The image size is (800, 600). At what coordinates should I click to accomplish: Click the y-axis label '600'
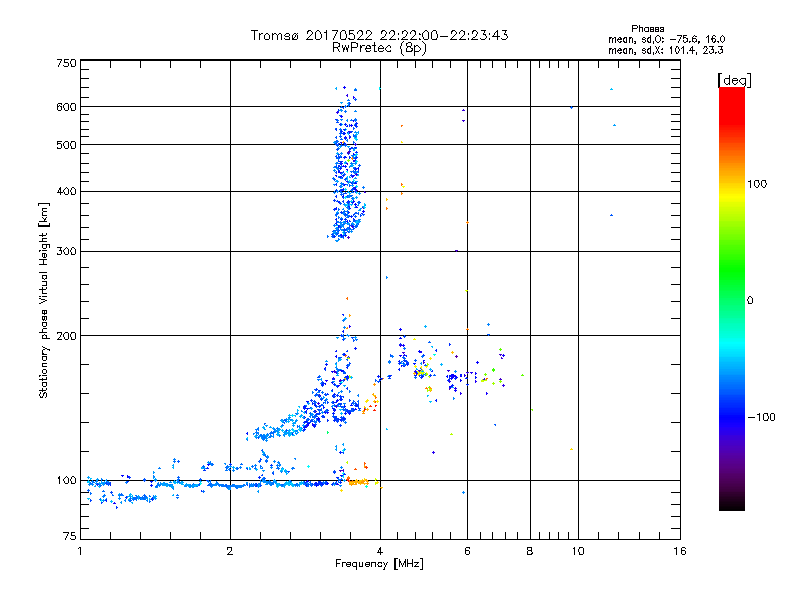click(x=66, y=107)
